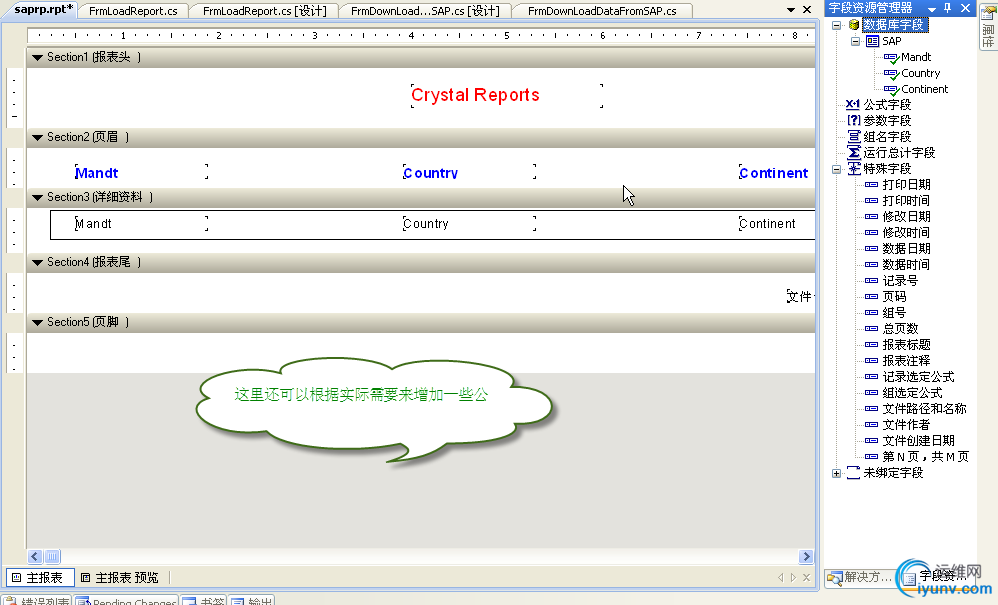The height and width of the screenshot is (605, 998).
Task: Select 数据时间 special field
Action: click(906, 265)
